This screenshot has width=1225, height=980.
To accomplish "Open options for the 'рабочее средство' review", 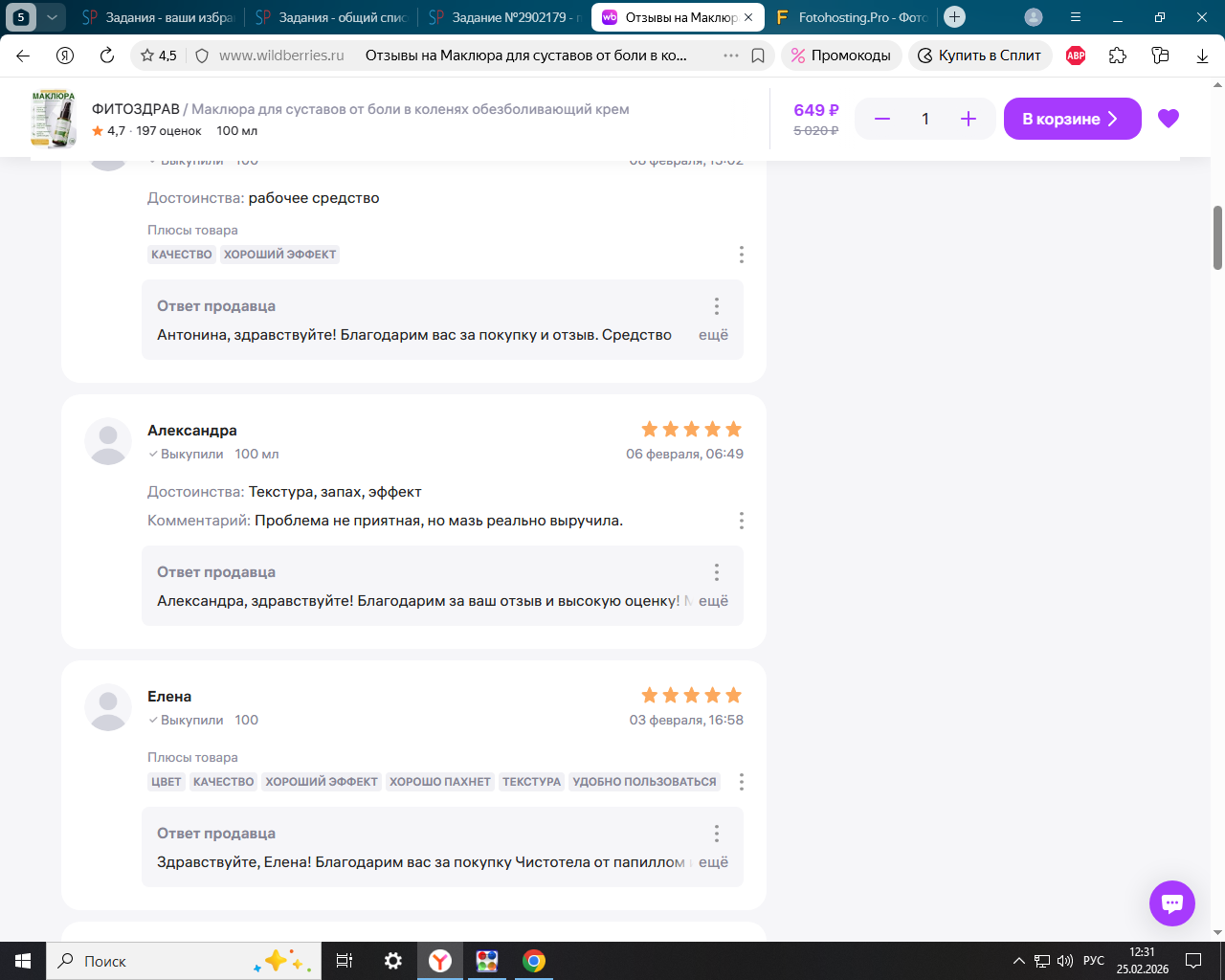I will [742, 255].
